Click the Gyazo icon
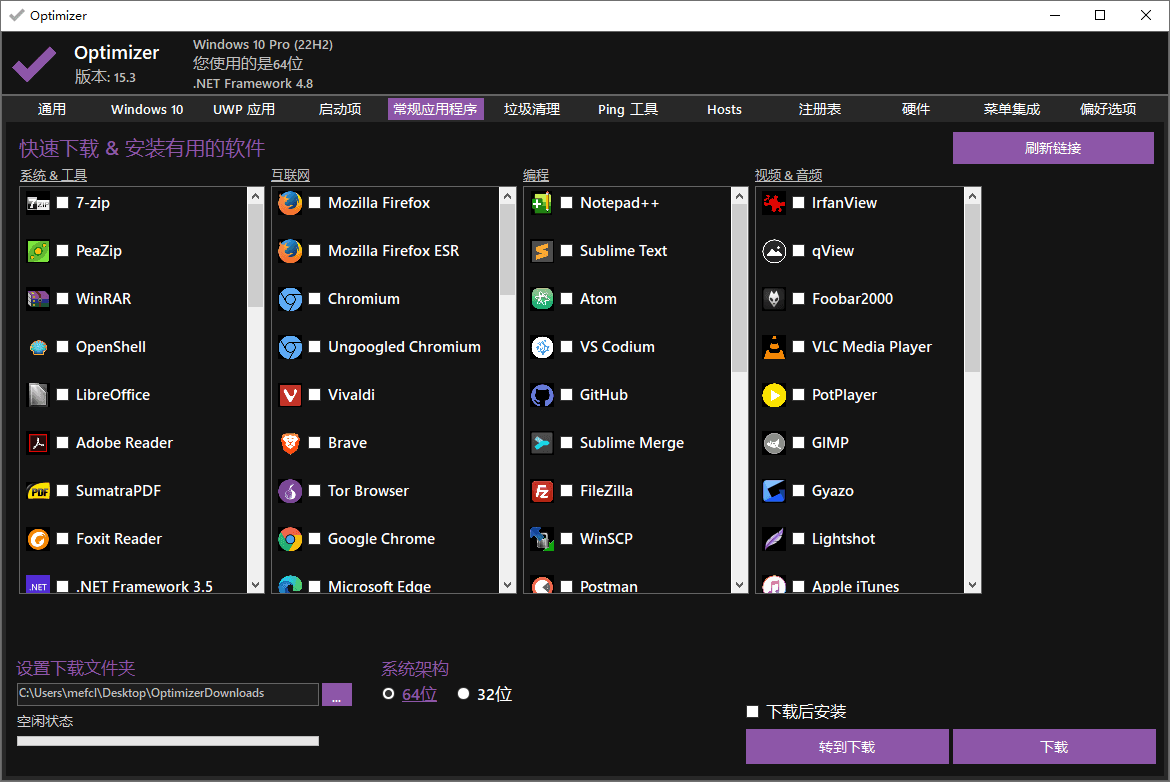This screenshot has width=1170, height=782. tap(775, 491)
